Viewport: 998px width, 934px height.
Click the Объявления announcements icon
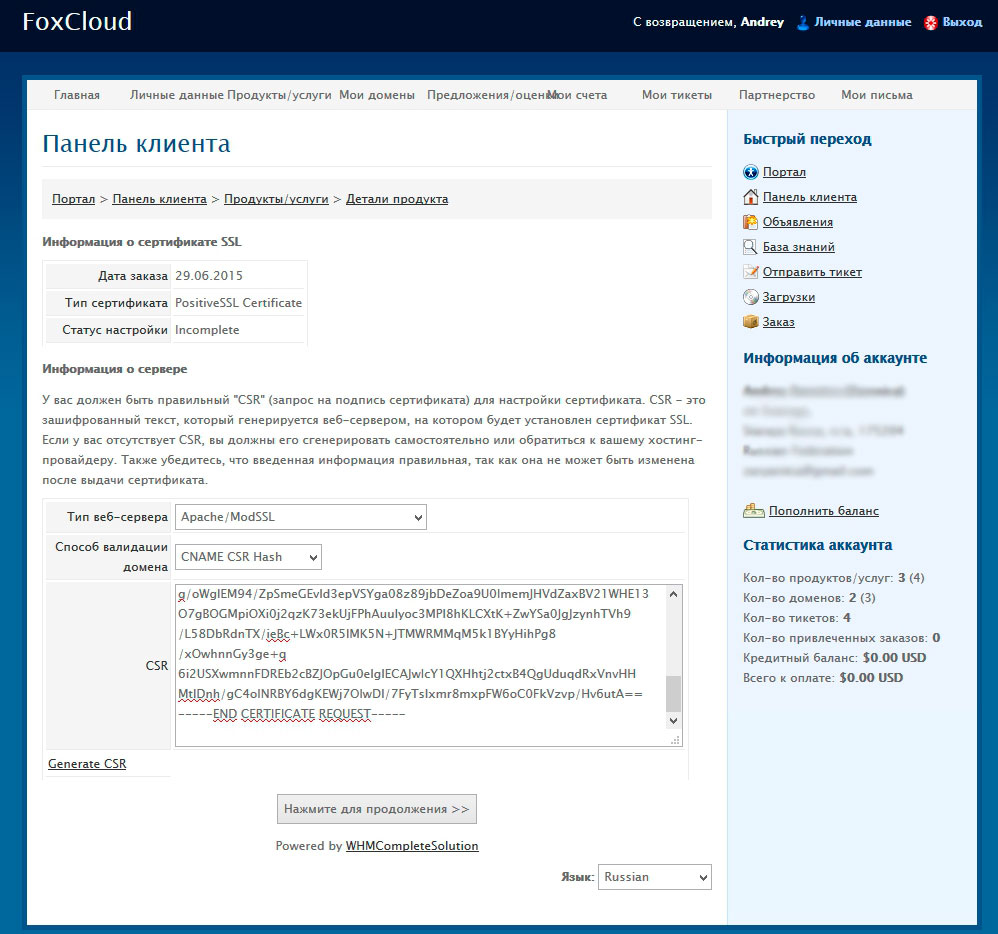pos(750,222)
